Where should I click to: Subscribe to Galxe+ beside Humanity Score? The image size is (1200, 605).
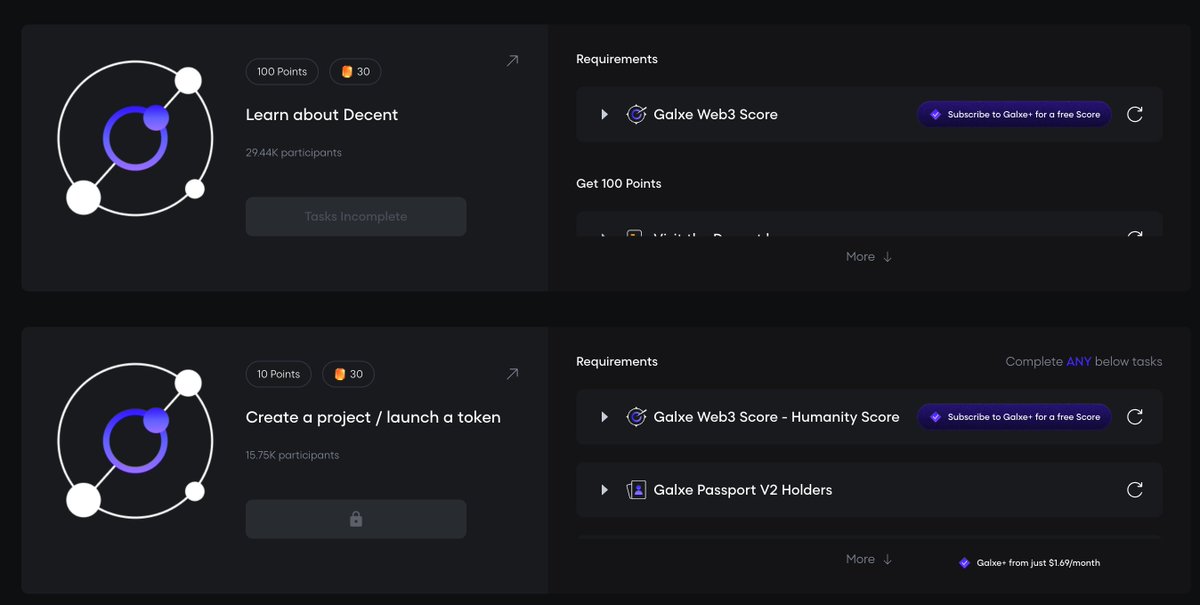[x=1014, y=417]
